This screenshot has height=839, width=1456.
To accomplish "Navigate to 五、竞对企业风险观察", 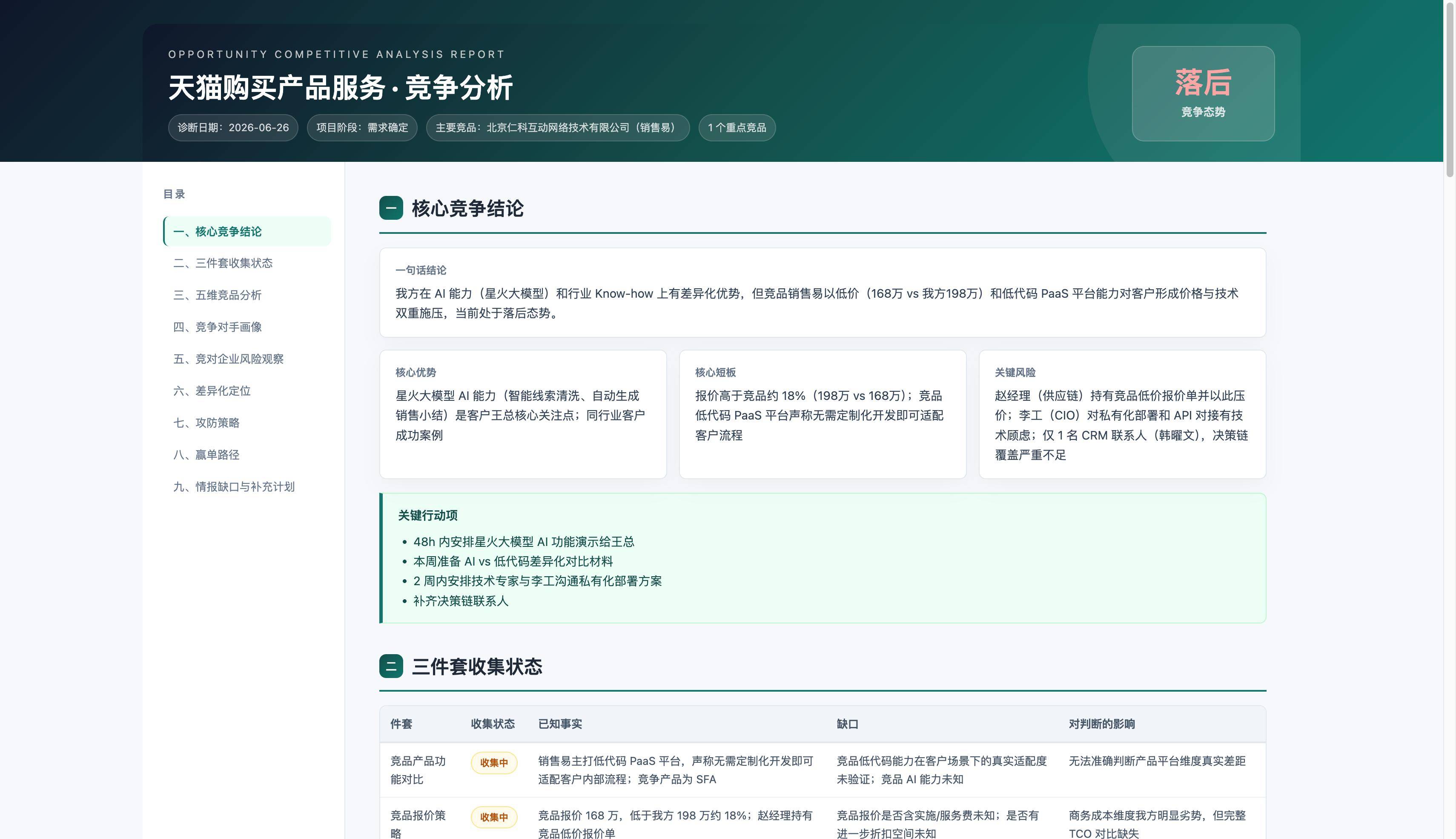I will (x=247, y=359).
